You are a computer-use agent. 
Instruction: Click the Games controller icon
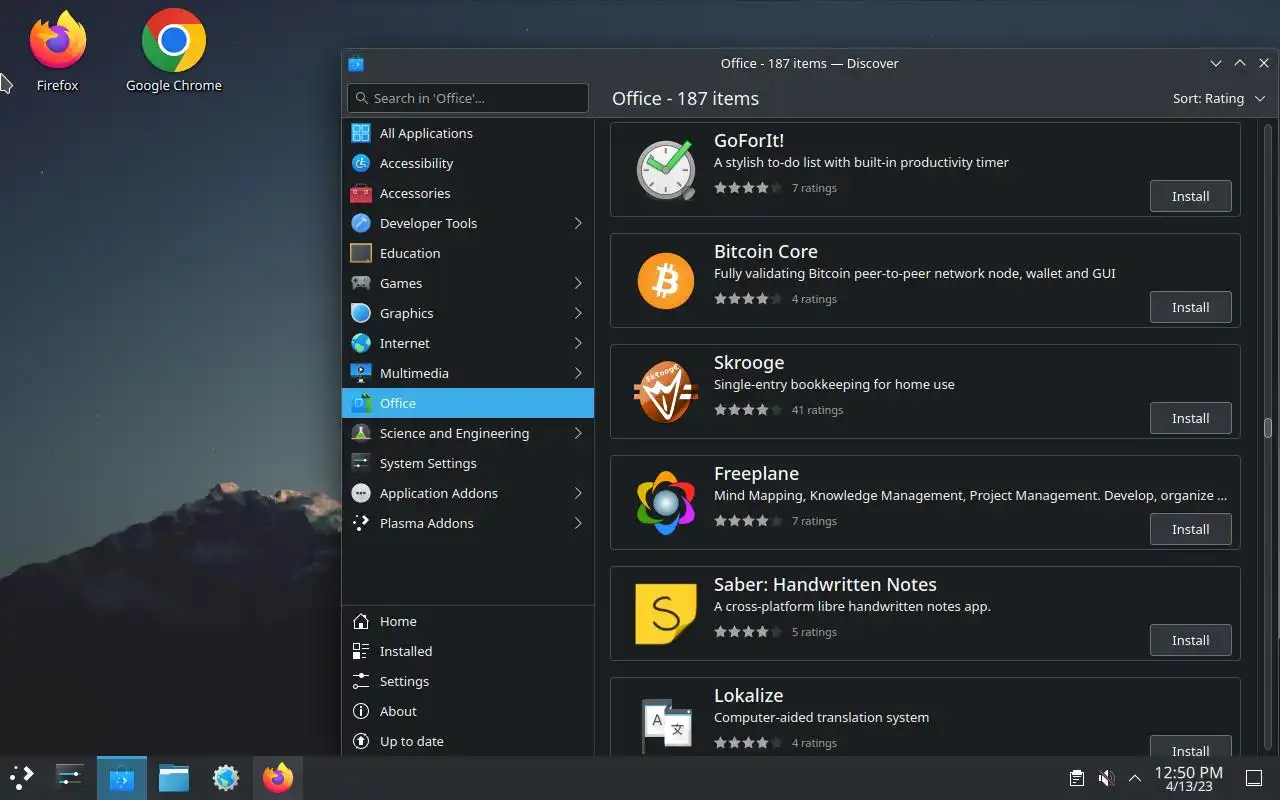361,283
